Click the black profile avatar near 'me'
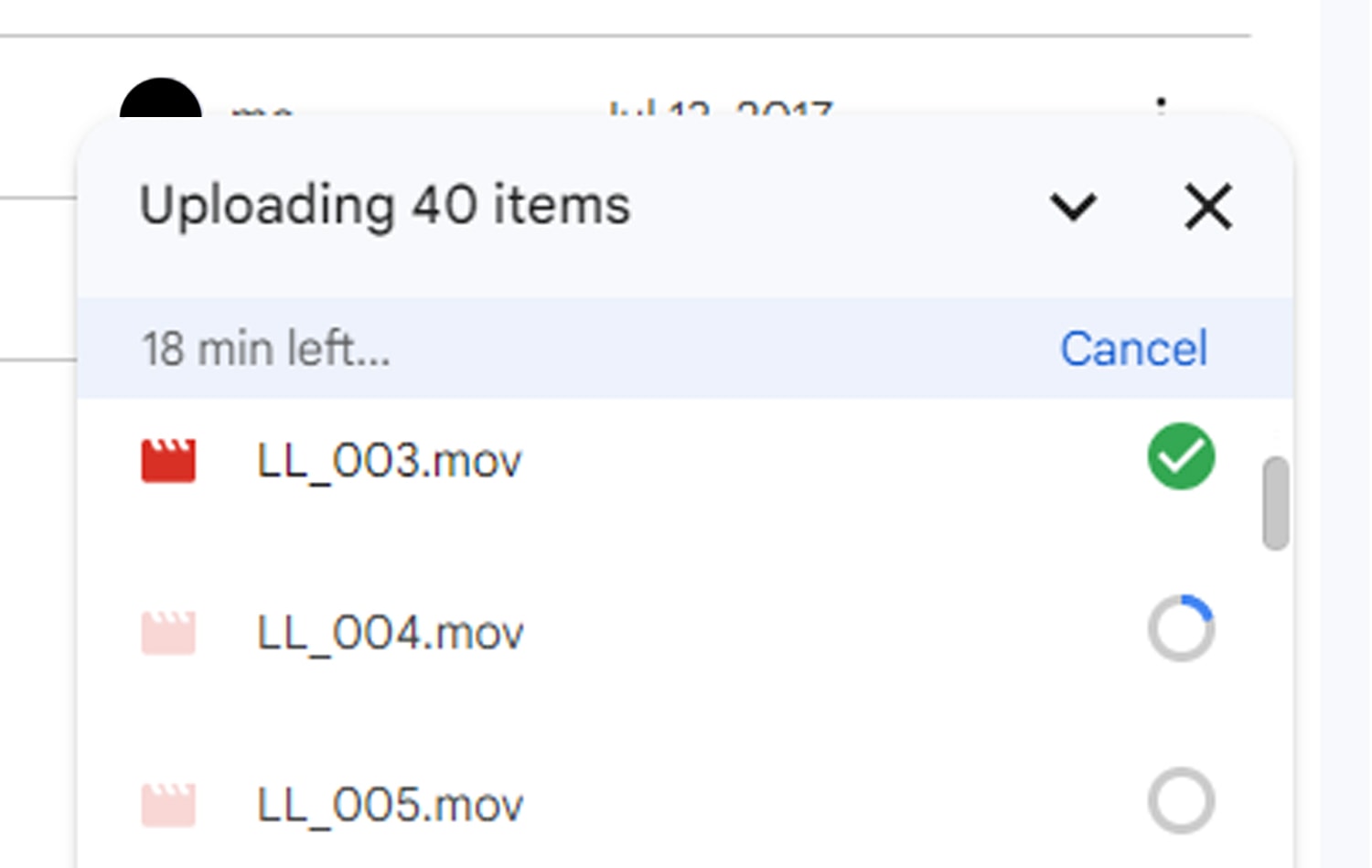 click(163, 101)
